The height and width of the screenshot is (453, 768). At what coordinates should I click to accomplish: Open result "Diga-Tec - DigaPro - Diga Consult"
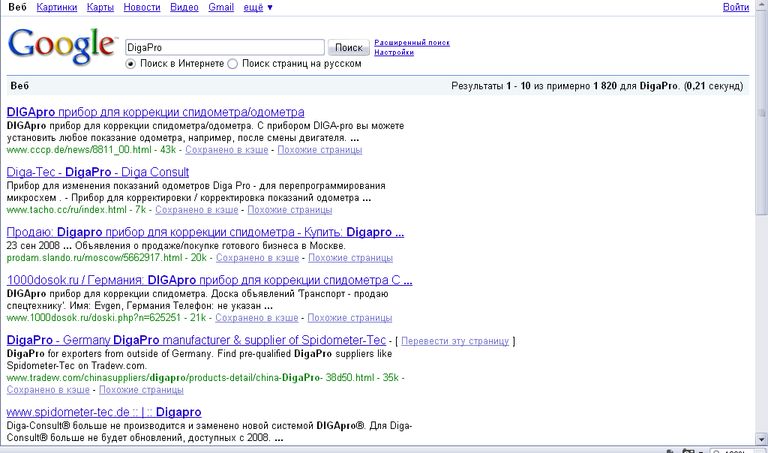pos(98,172)
